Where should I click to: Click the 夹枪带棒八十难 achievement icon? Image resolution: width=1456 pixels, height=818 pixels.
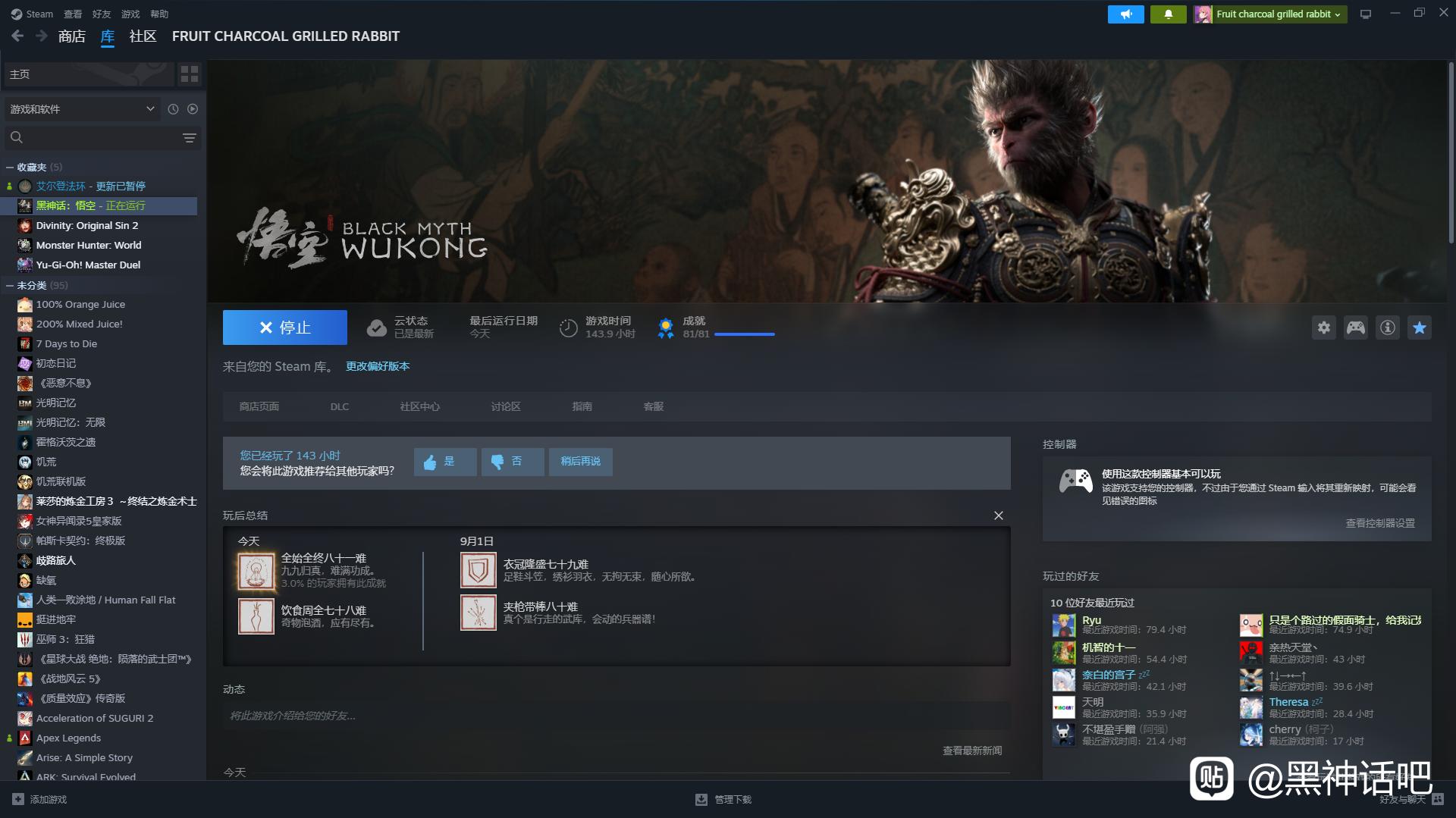click(x=479, y=613)
